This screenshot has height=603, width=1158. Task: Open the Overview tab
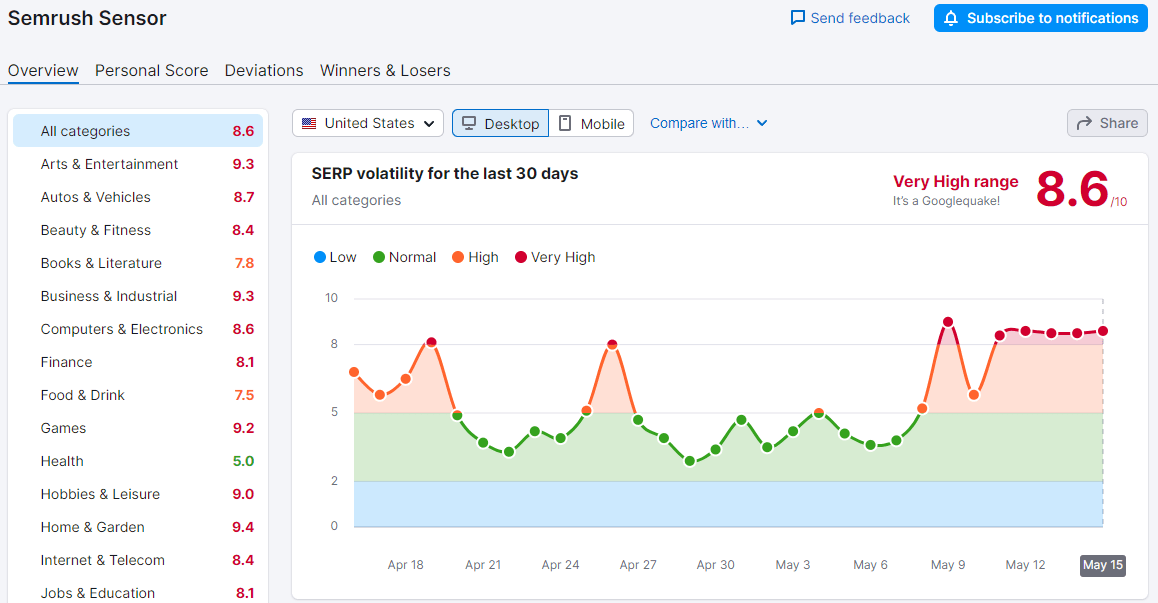pyautogui.click(x=43, y=70)
